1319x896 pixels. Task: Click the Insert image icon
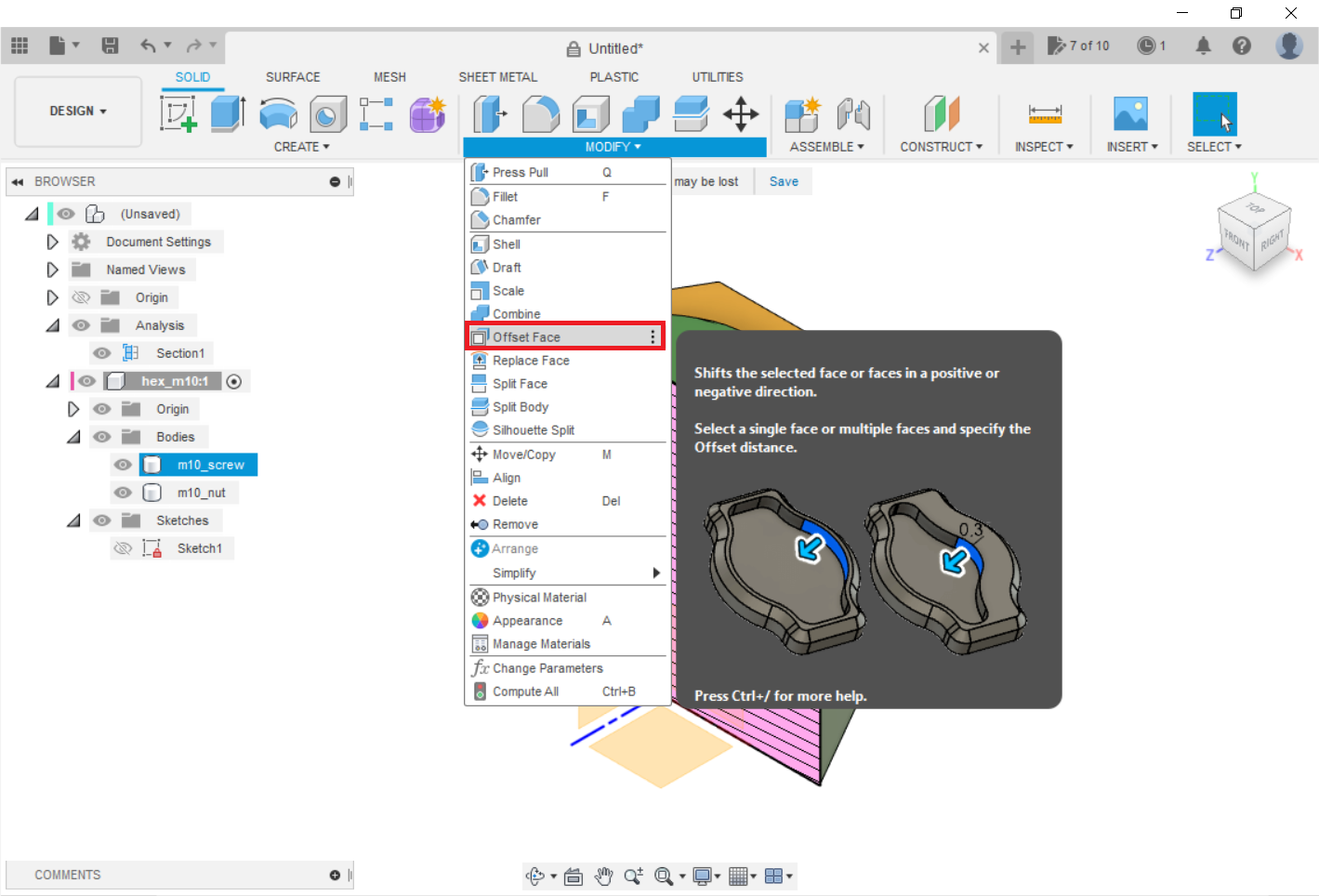(1130, 114)
